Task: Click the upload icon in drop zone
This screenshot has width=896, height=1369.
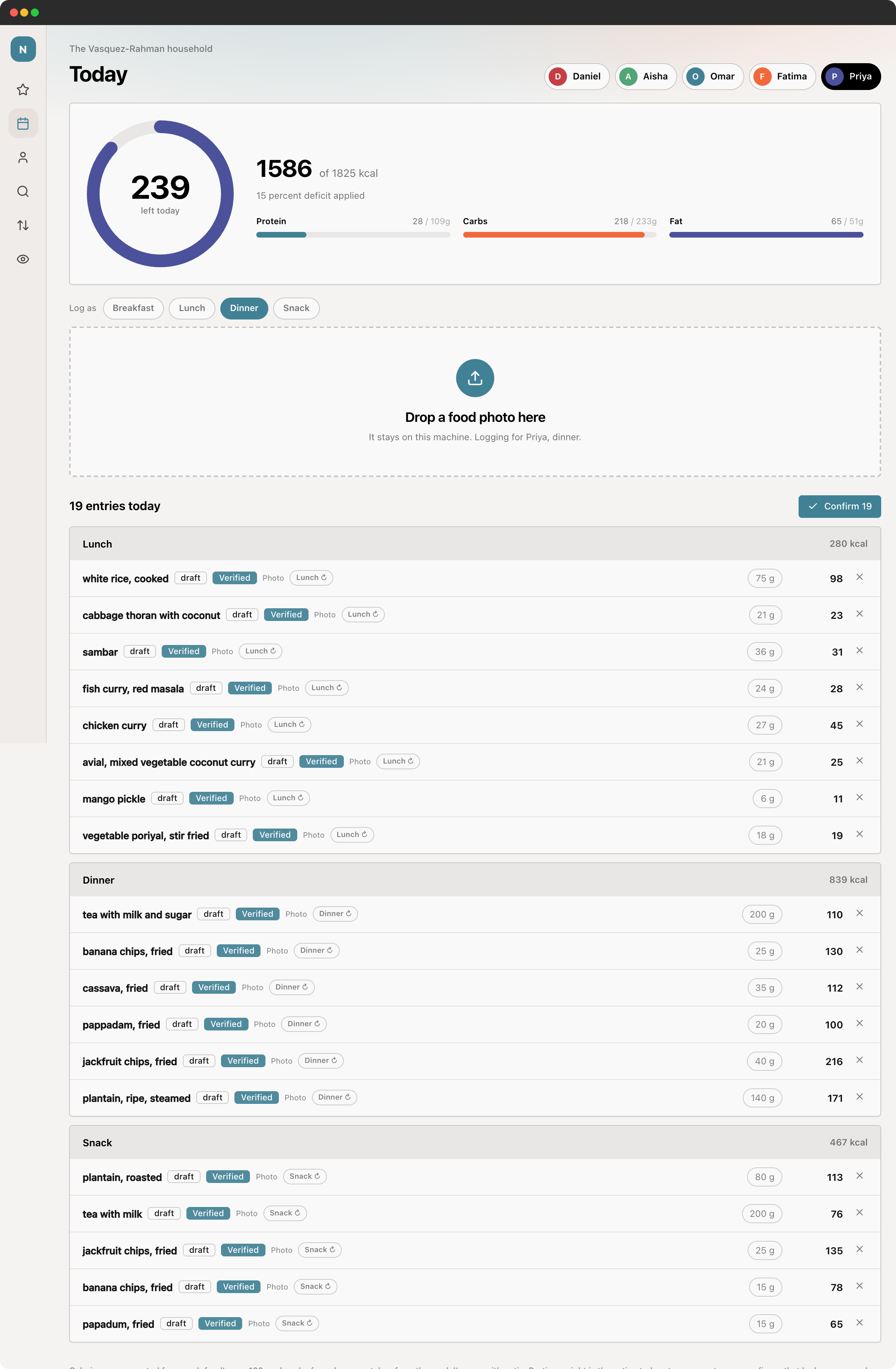Action: 475,378
